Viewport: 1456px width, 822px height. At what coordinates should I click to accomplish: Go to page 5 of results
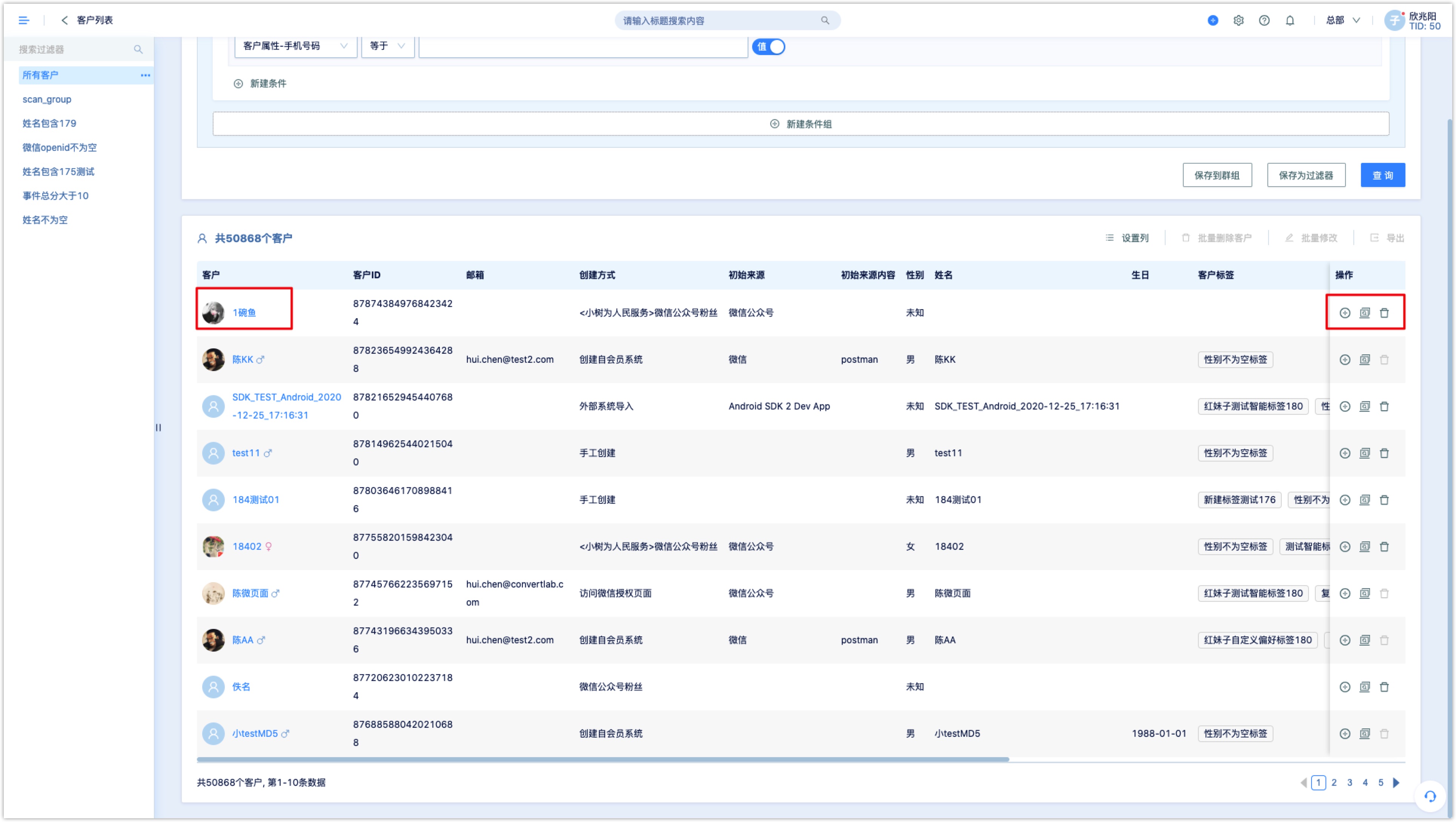point(1381,783)
